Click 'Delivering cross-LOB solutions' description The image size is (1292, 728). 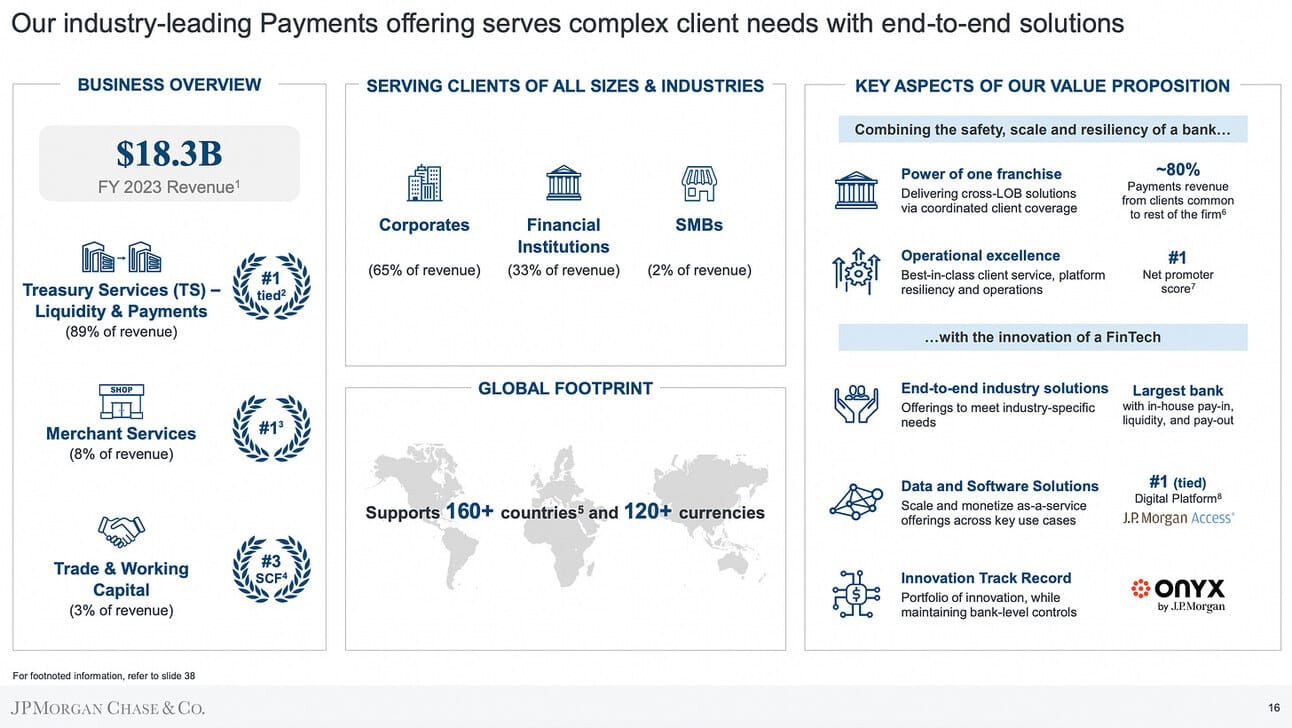click(x=989, y=201)
